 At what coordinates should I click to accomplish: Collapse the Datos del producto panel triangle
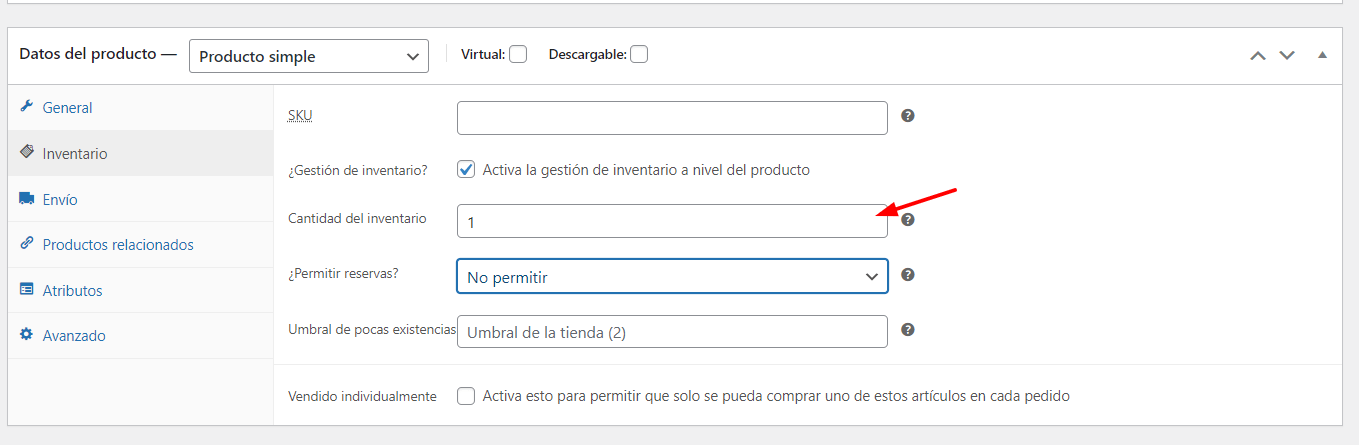tap(1322, 55)
